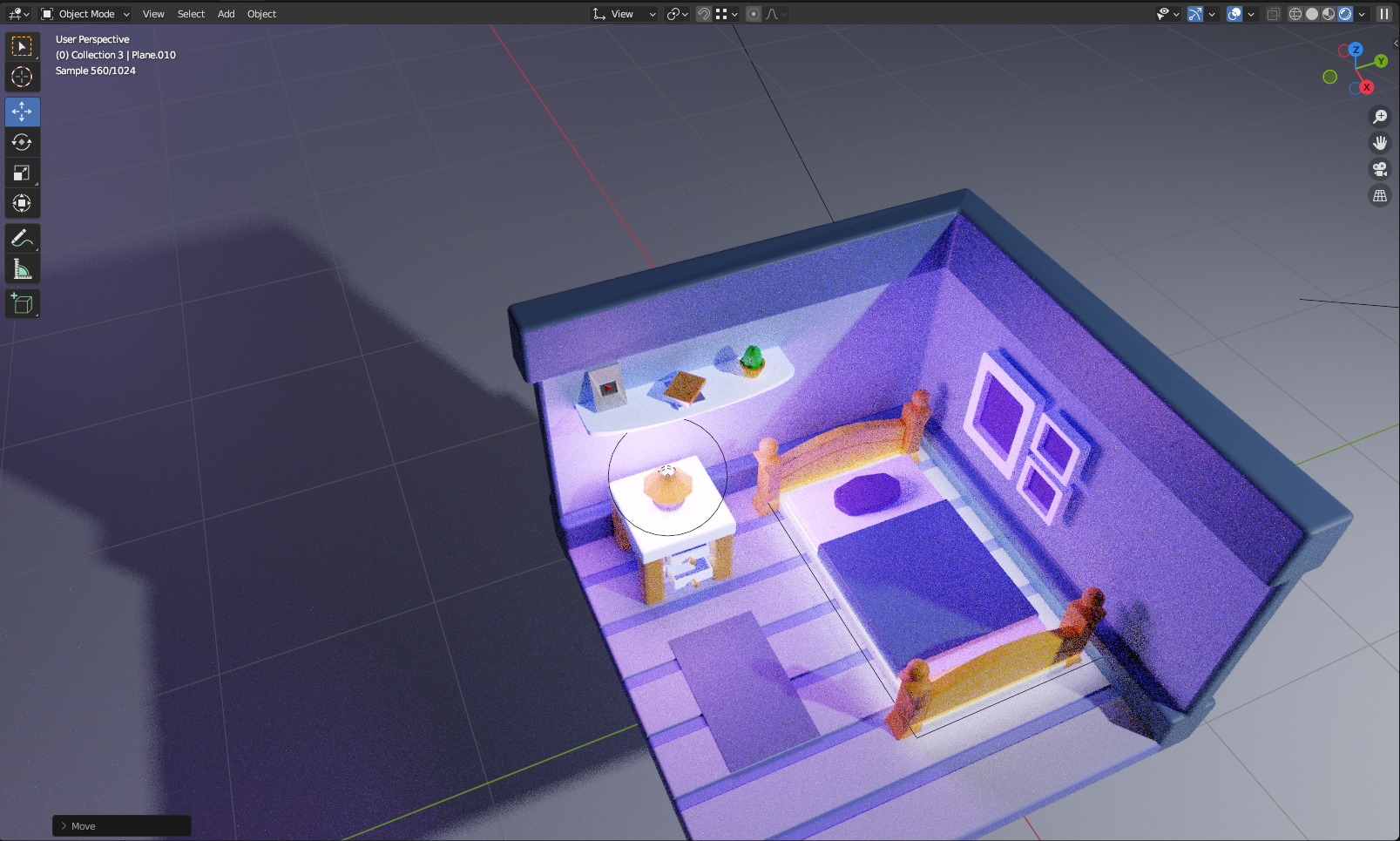
Task: Select the Transform tool
Action: click(22, 203)
